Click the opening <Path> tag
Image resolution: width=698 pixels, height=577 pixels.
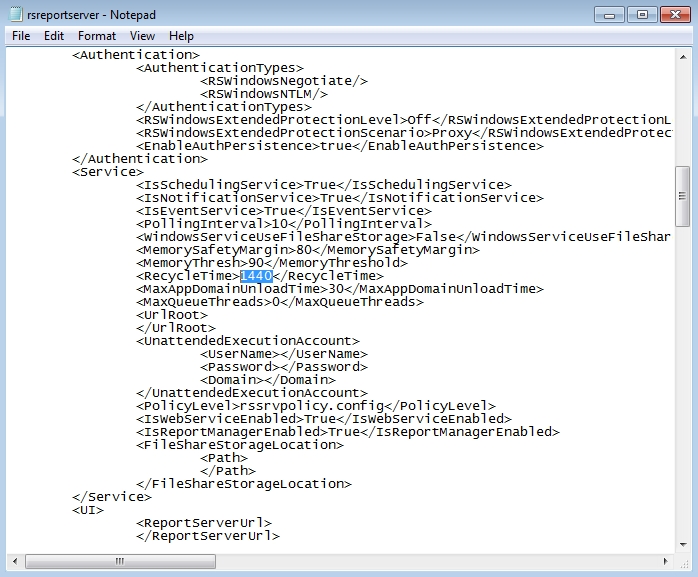(x=224, y=458)
